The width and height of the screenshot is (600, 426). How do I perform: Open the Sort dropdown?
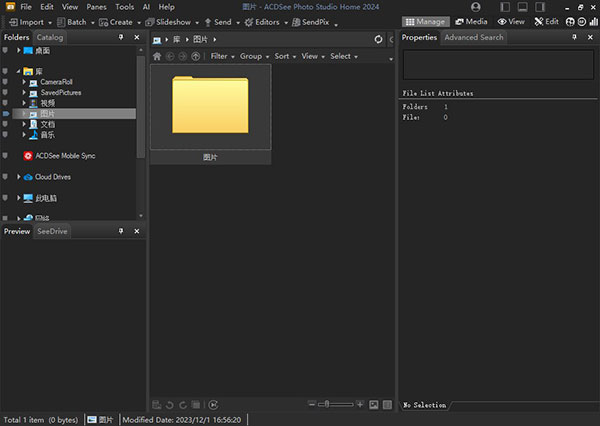click(284, 56)
